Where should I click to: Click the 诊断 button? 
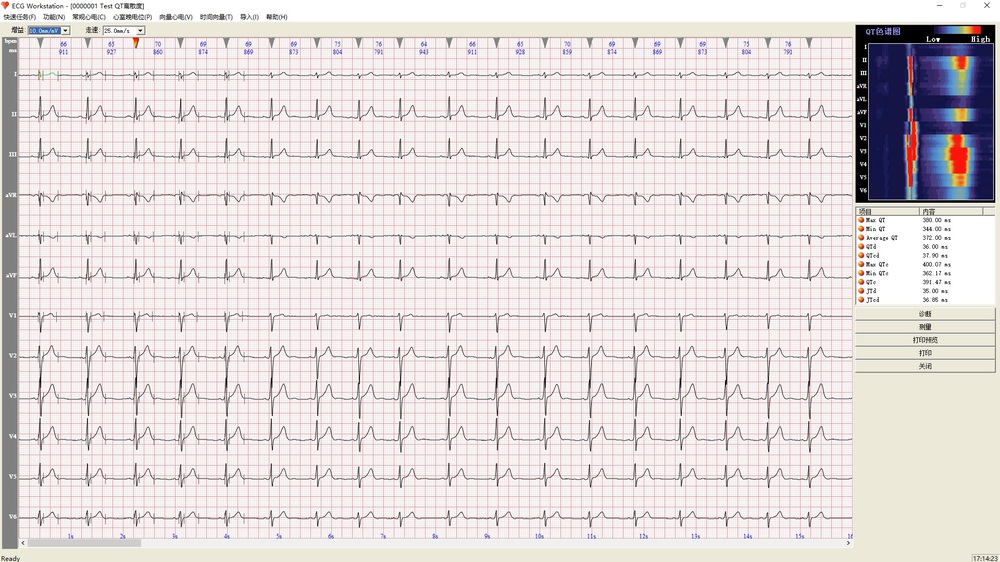point(925,314)
